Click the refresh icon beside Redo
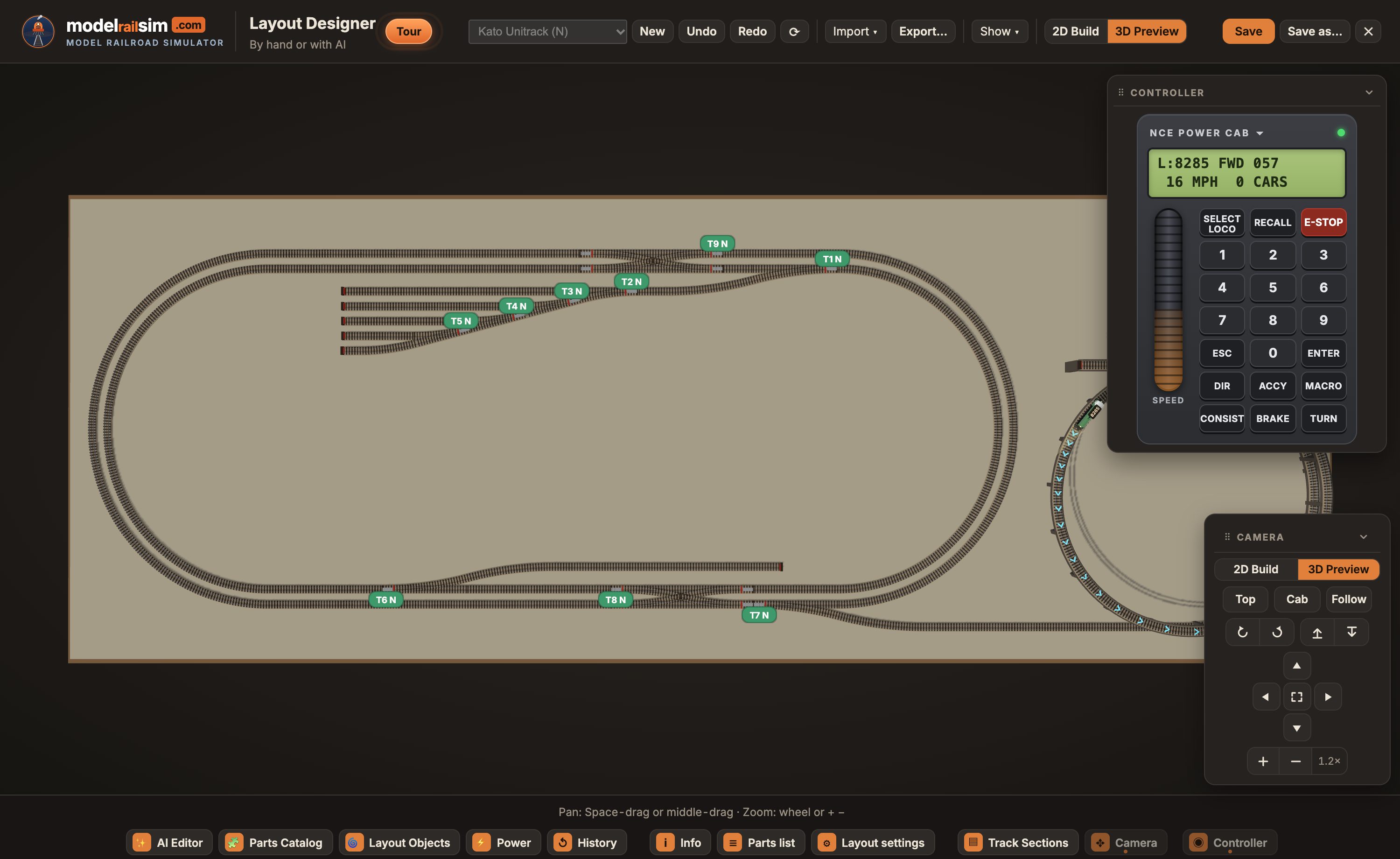Screen dimensions: 1400x859 pyautogui.click(x=794, y=31)
